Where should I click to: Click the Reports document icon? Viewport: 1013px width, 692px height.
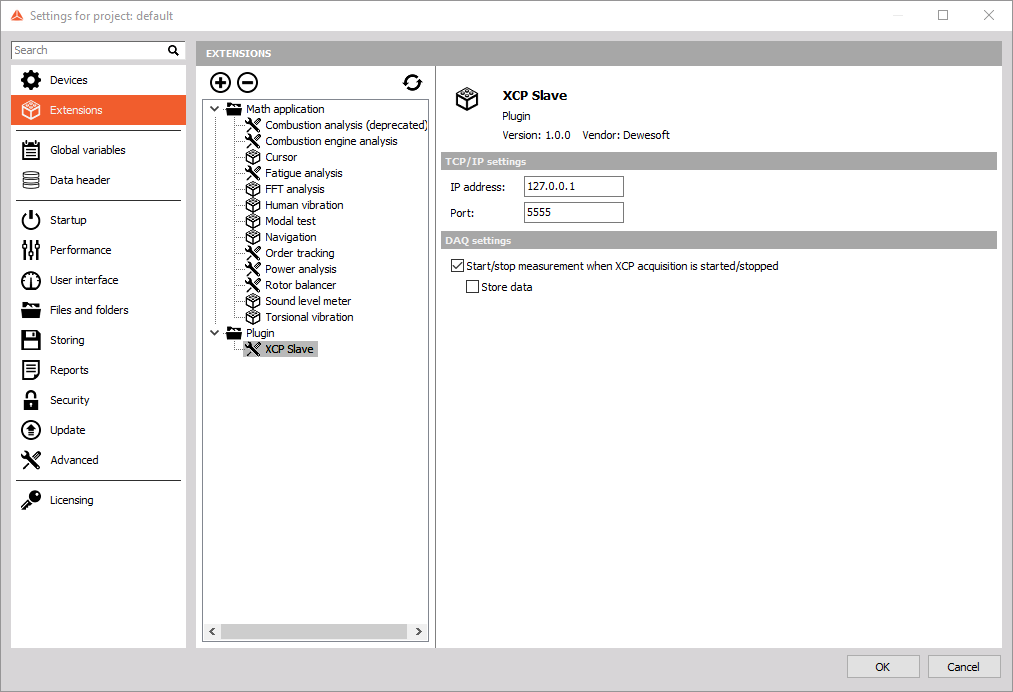click(31, 370)
